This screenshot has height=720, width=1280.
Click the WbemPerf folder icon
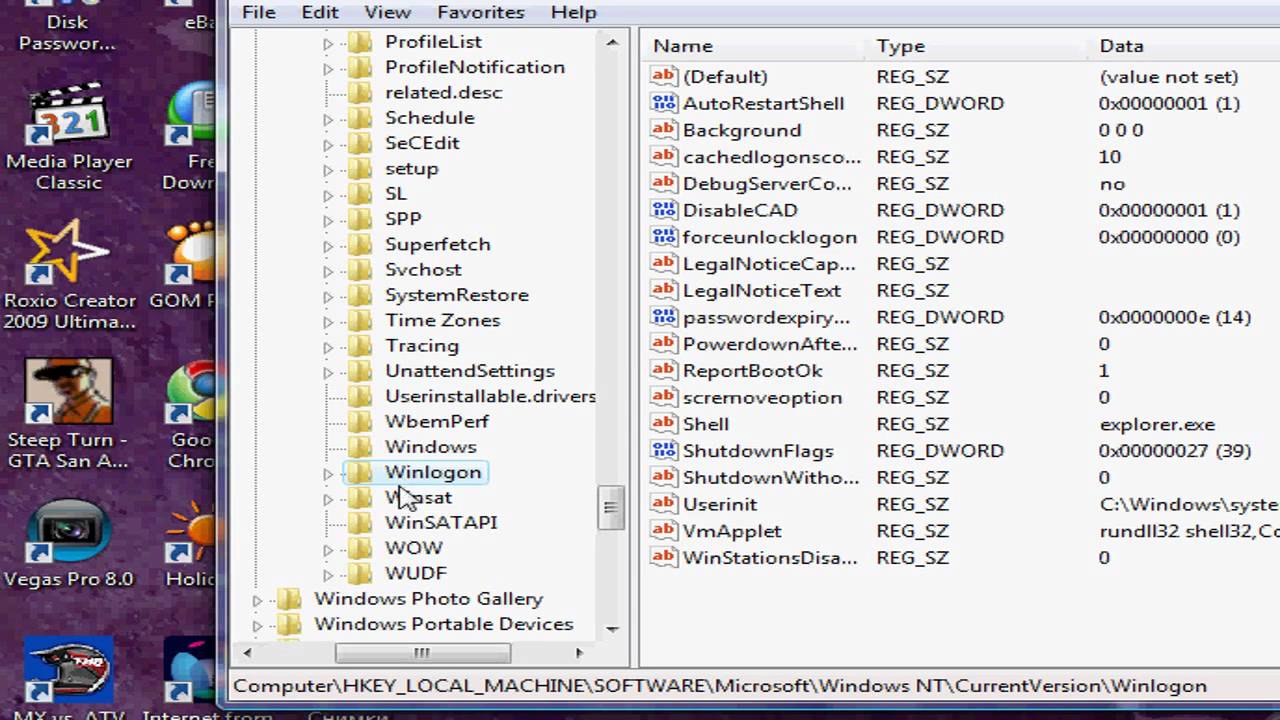pyautogui.click(x=360, y=421)
